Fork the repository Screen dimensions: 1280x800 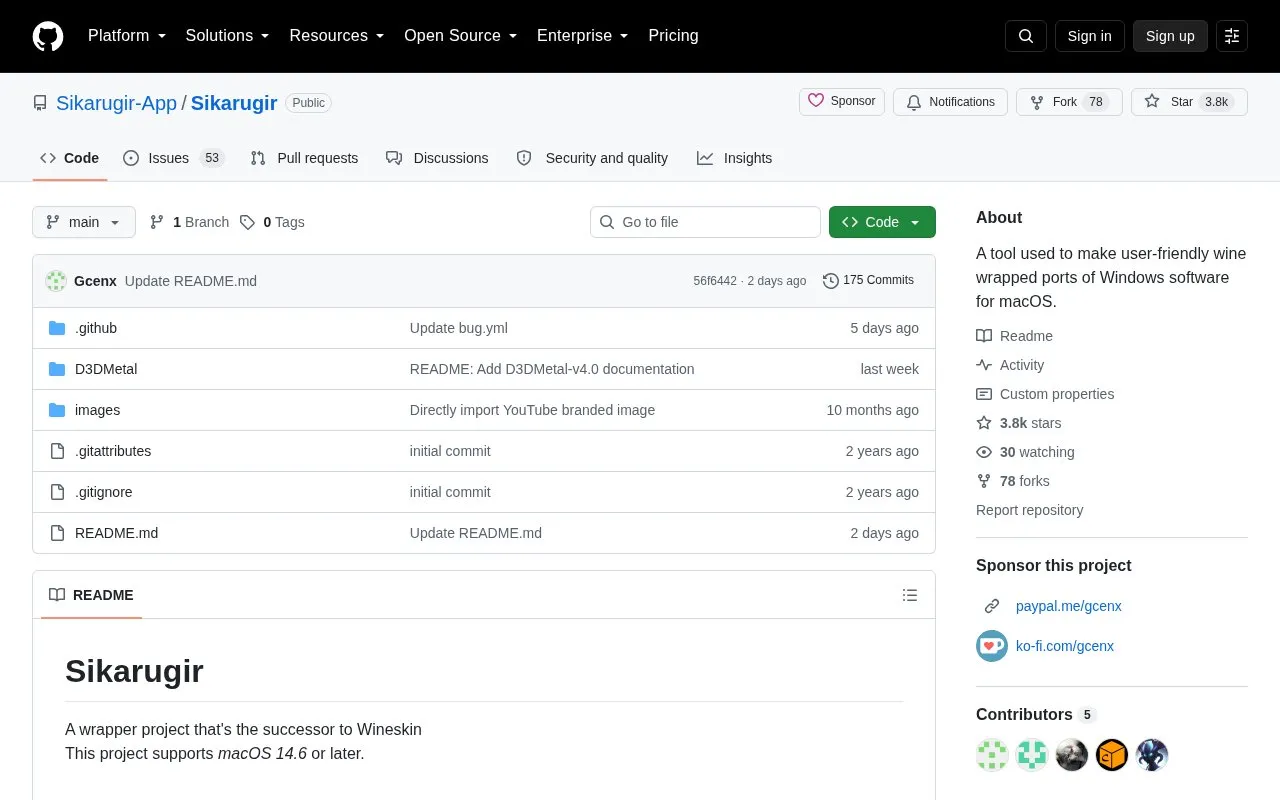point(1069,102)
